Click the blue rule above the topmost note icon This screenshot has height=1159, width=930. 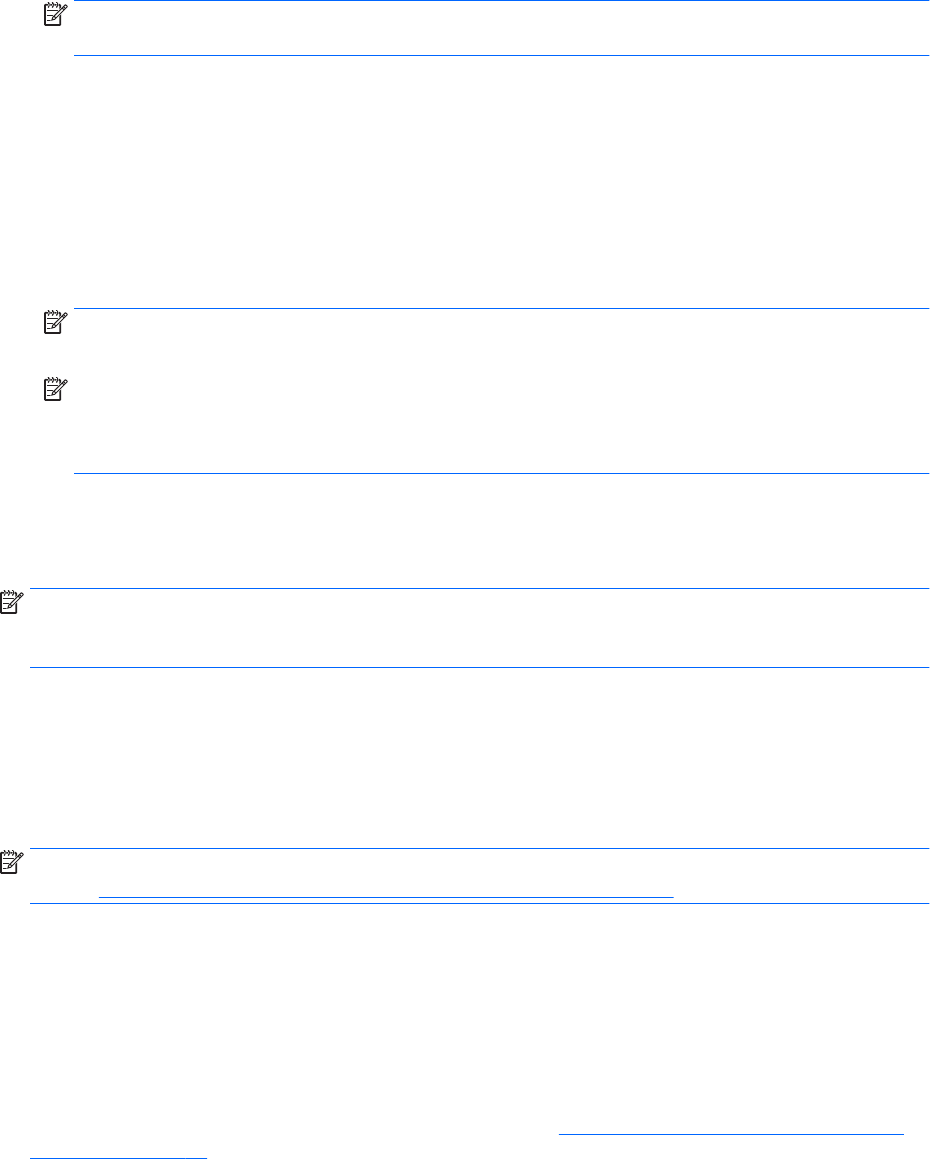coord(500,1)
